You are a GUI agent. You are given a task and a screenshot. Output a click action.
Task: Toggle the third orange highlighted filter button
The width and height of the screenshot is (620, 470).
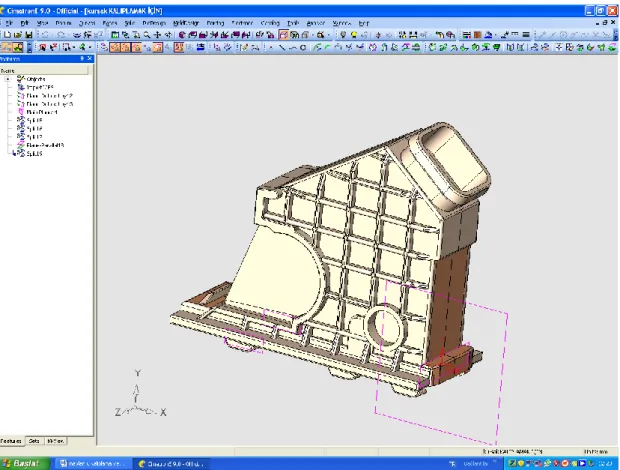136,47
